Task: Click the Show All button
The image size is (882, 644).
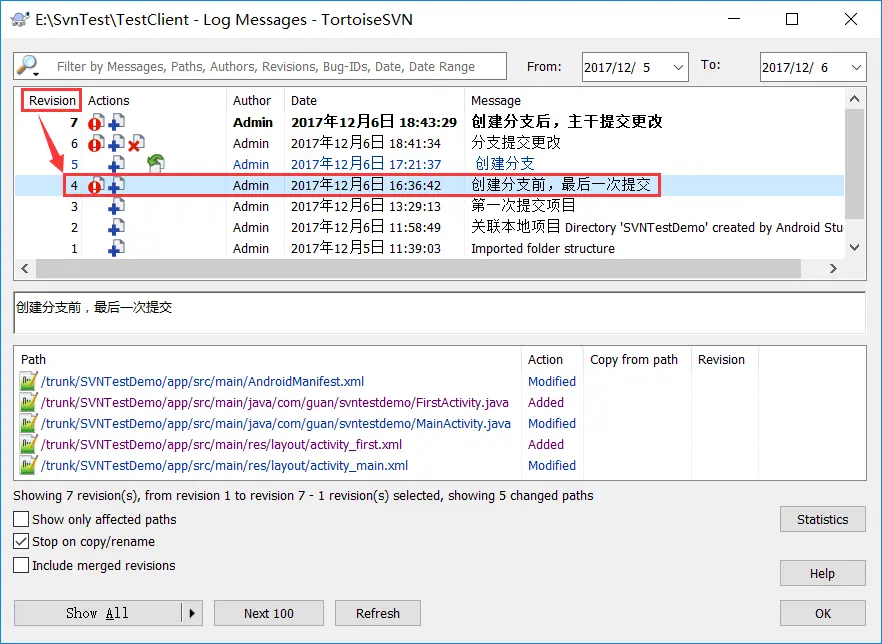Action: (97, 613)
